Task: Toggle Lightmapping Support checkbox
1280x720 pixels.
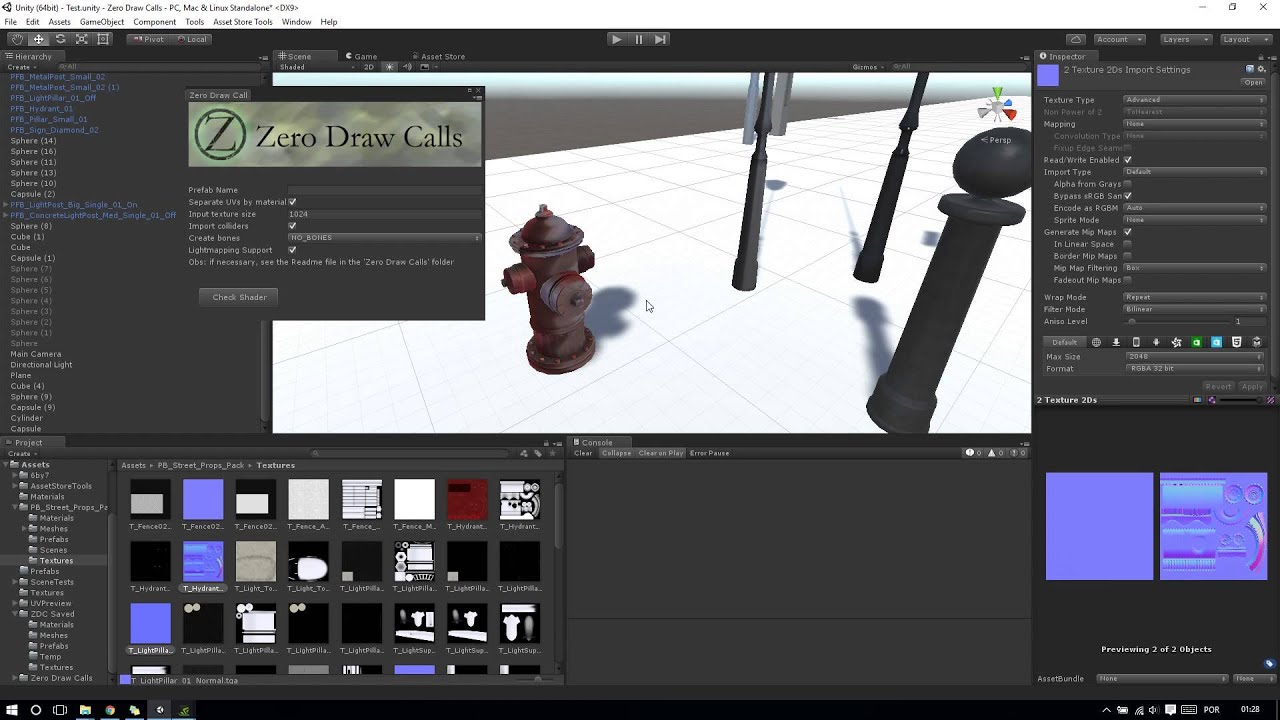Action: (x=292, y=250)
